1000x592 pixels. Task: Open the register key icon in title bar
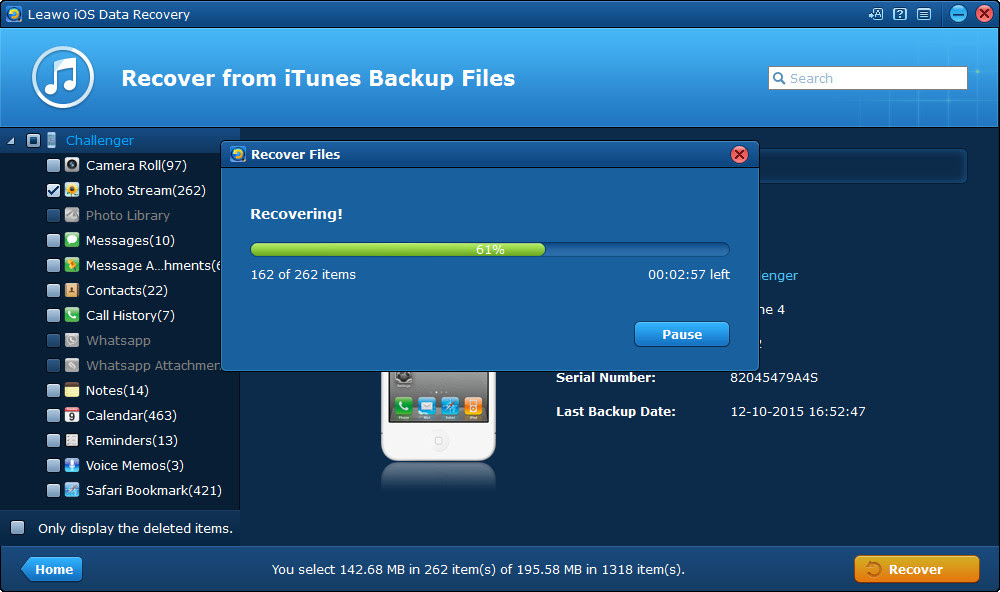click(876, 14)
